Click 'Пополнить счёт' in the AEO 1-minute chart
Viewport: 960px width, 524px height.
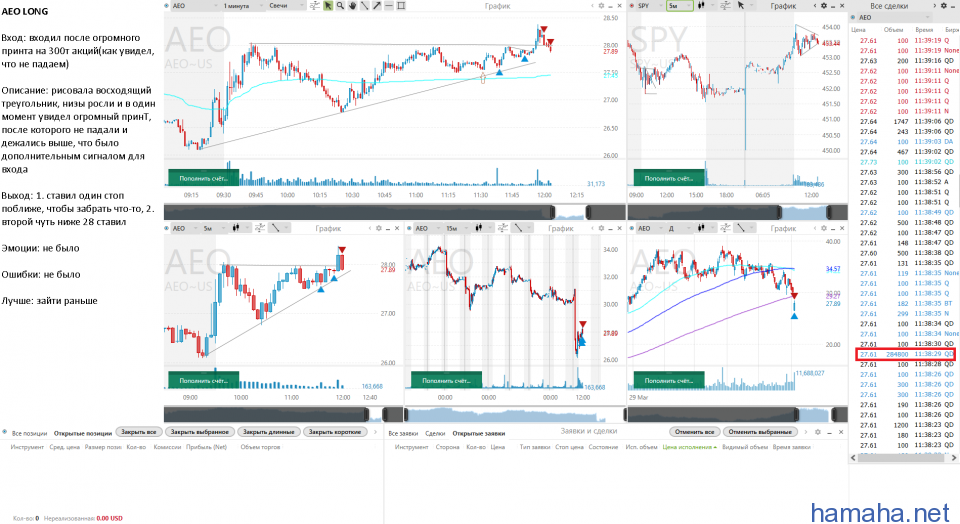tap(203, 178)
